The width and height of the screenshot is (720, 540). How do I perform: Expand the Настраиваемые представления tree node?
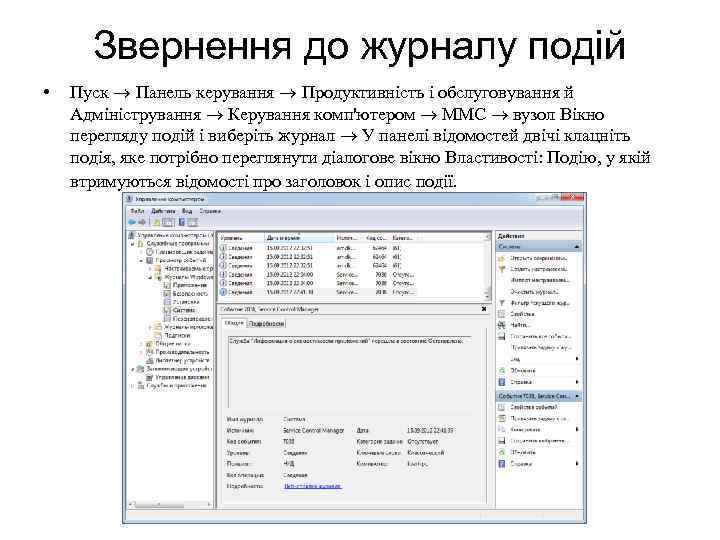(150, 269)
